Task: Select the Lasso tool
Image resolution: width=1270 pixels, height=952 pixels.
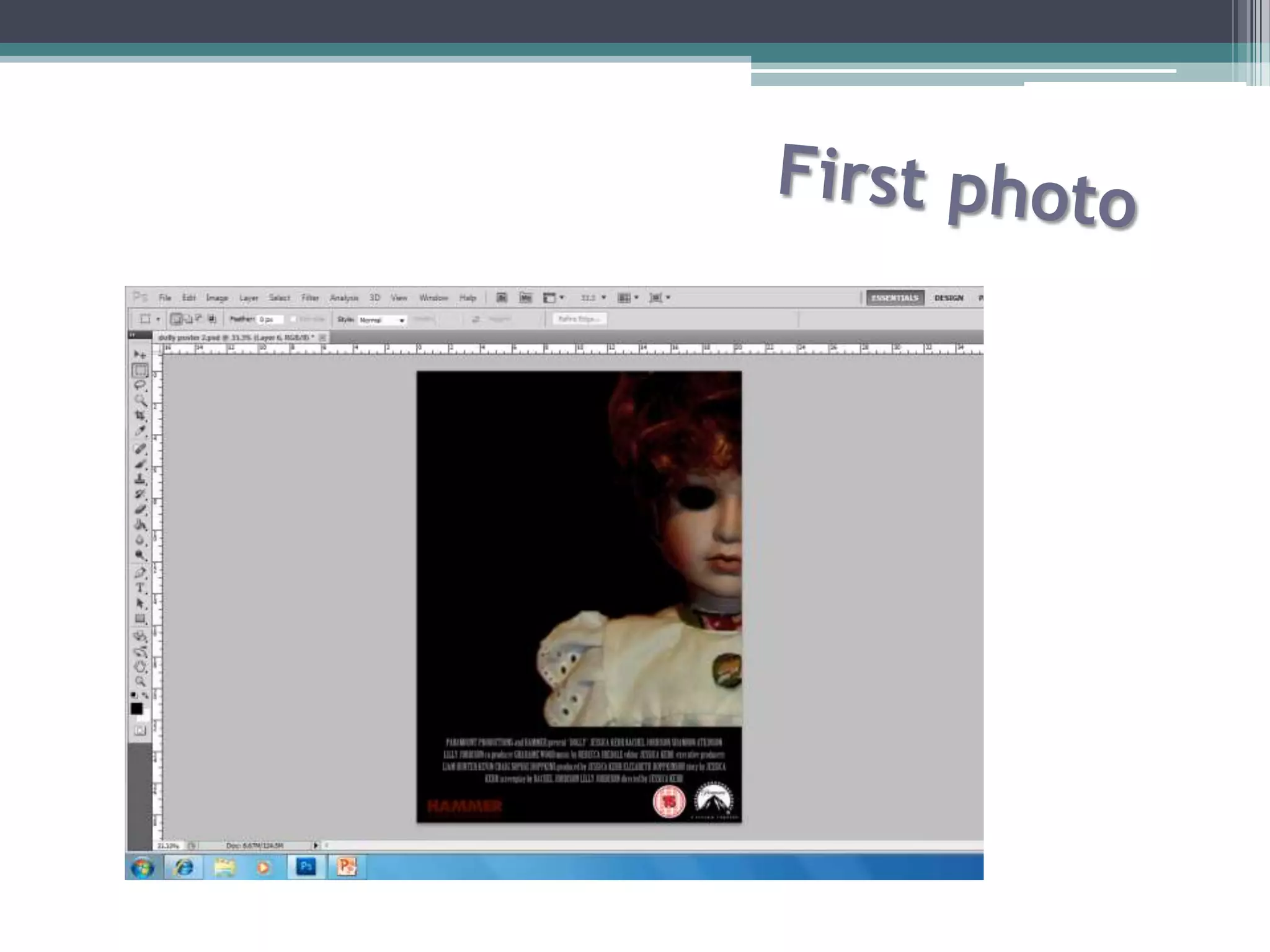Action: (x=140, y=386)
